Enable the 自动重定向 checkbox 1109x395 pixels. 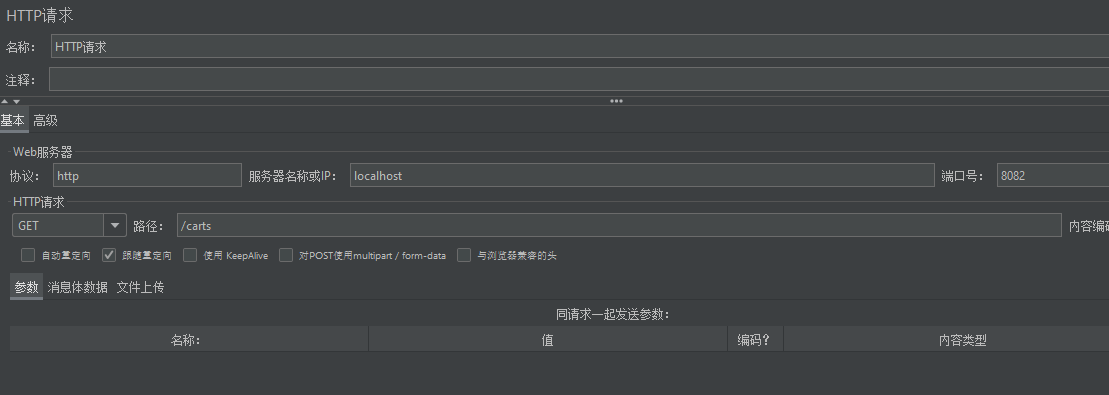[x=28, y=256]
